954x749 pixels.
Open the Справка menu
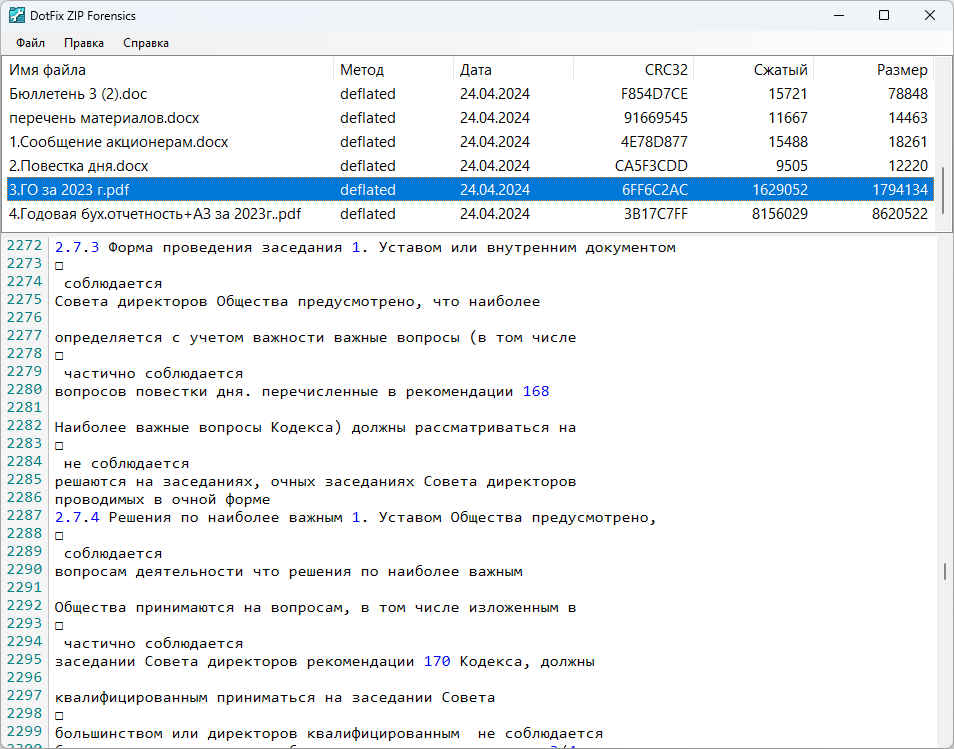[x=146, y=43]
